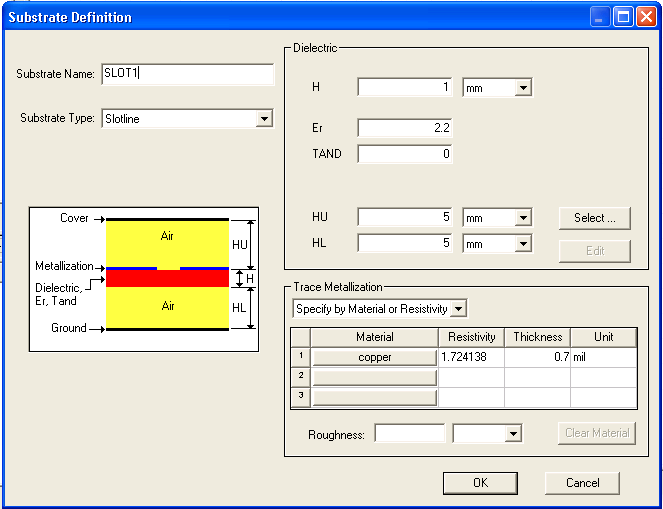Click the Er value field
Viewport: 663px width, 509px height.
point(405,128)
